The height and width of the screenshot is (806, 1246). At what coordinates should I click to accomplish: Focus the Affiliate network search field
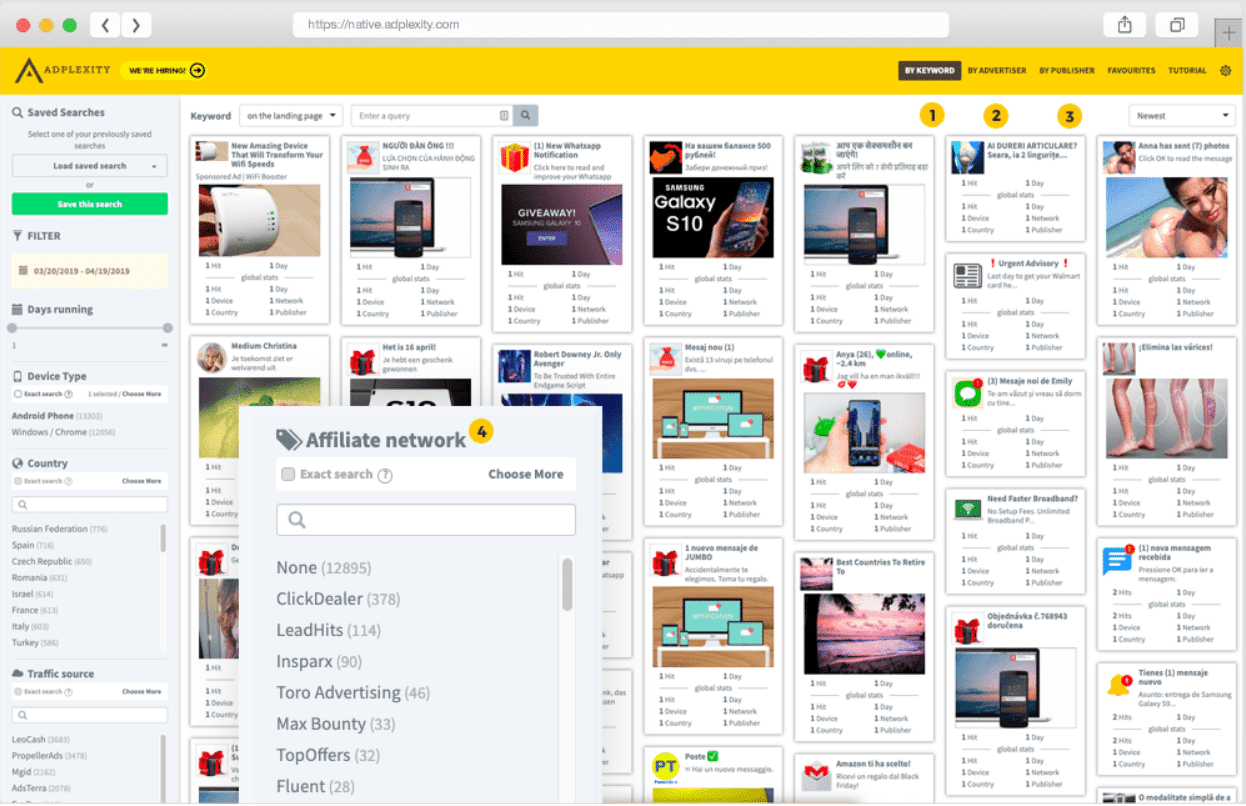coord(426,520)
